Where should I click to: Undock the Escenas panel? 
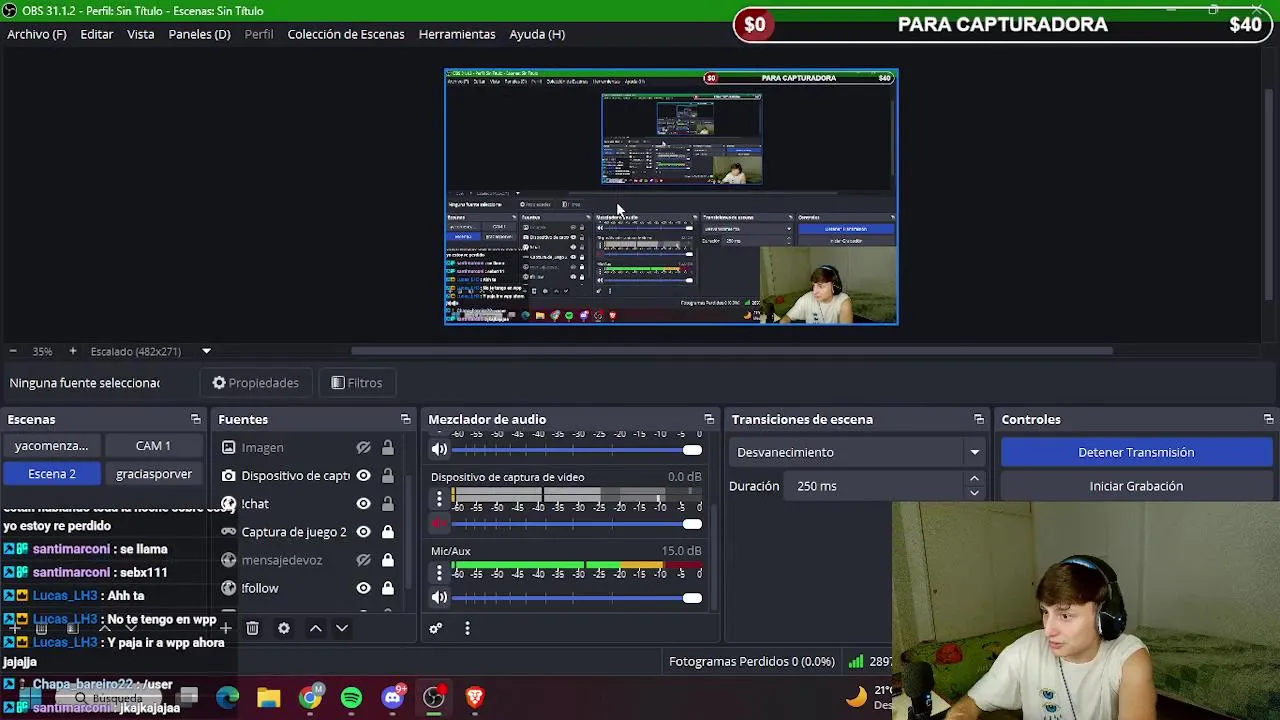point(196,419)
